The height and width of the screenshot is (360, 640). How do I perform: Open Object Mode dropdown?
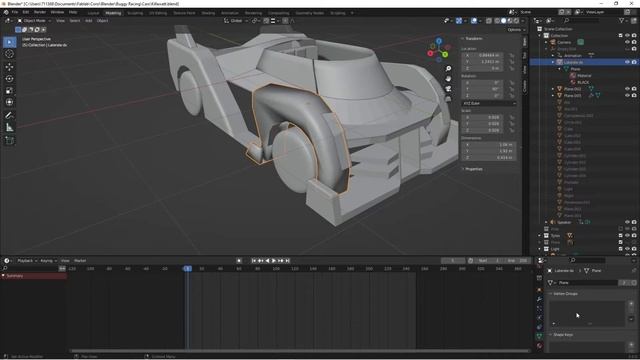34,20
